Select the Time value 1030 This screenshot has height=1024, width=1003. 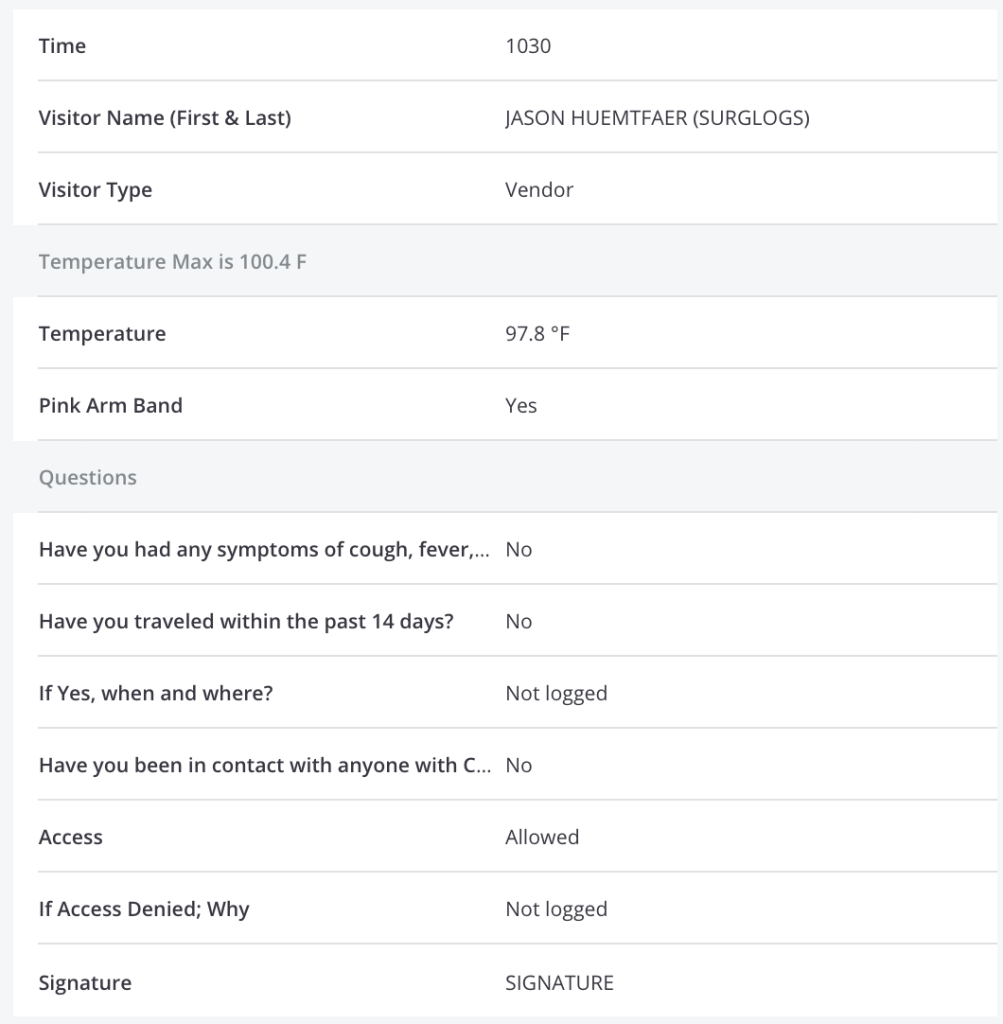[528, 46]
